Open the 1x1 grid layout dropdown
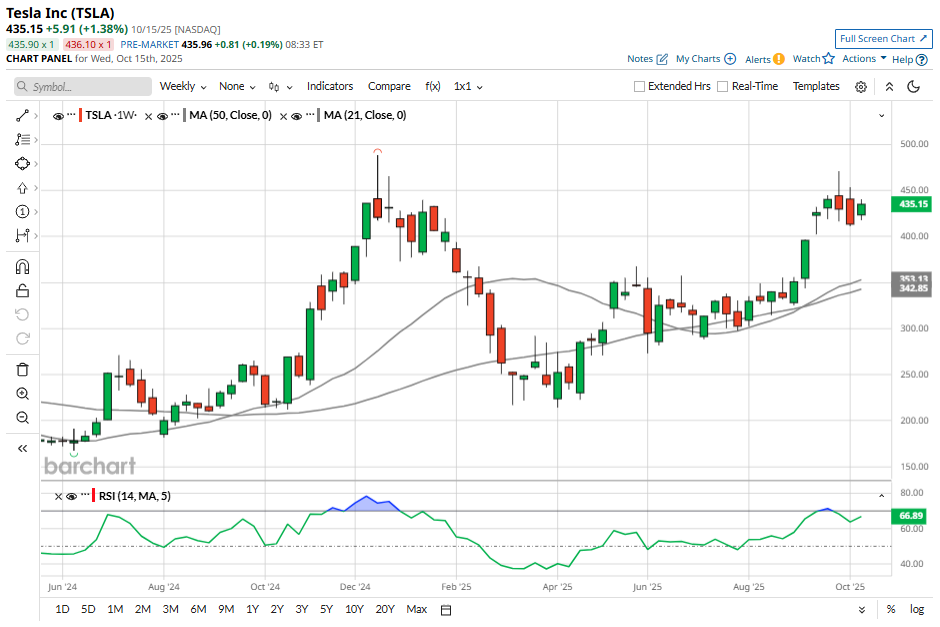The height and width of the screenshot is (627, 940). click(x=468, y=86)
